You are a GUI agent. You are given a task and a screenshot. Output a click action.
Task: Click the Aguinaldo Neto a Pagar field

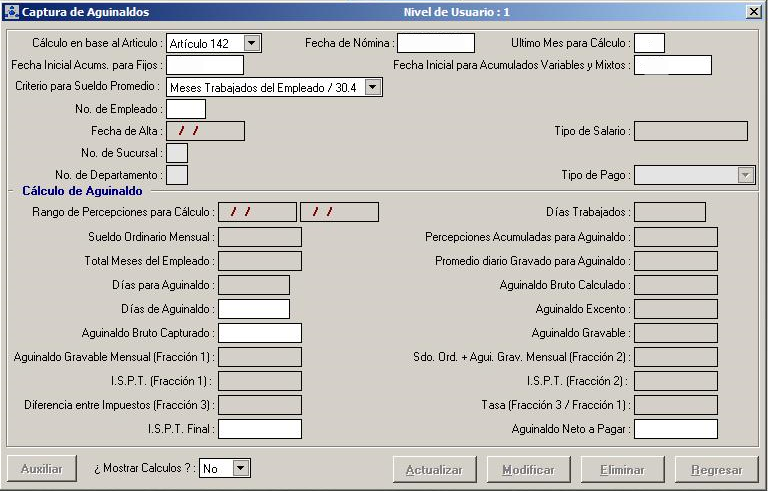pos(676,429)
